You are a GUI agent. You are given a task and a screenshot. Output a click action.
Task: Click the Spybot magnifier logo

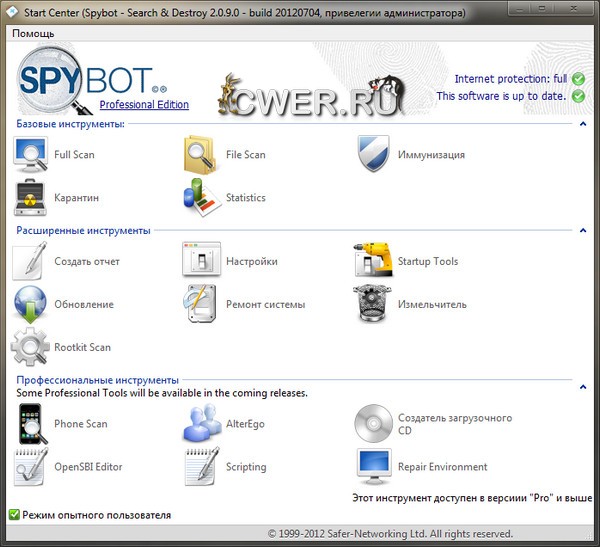[x=54, y=80]
